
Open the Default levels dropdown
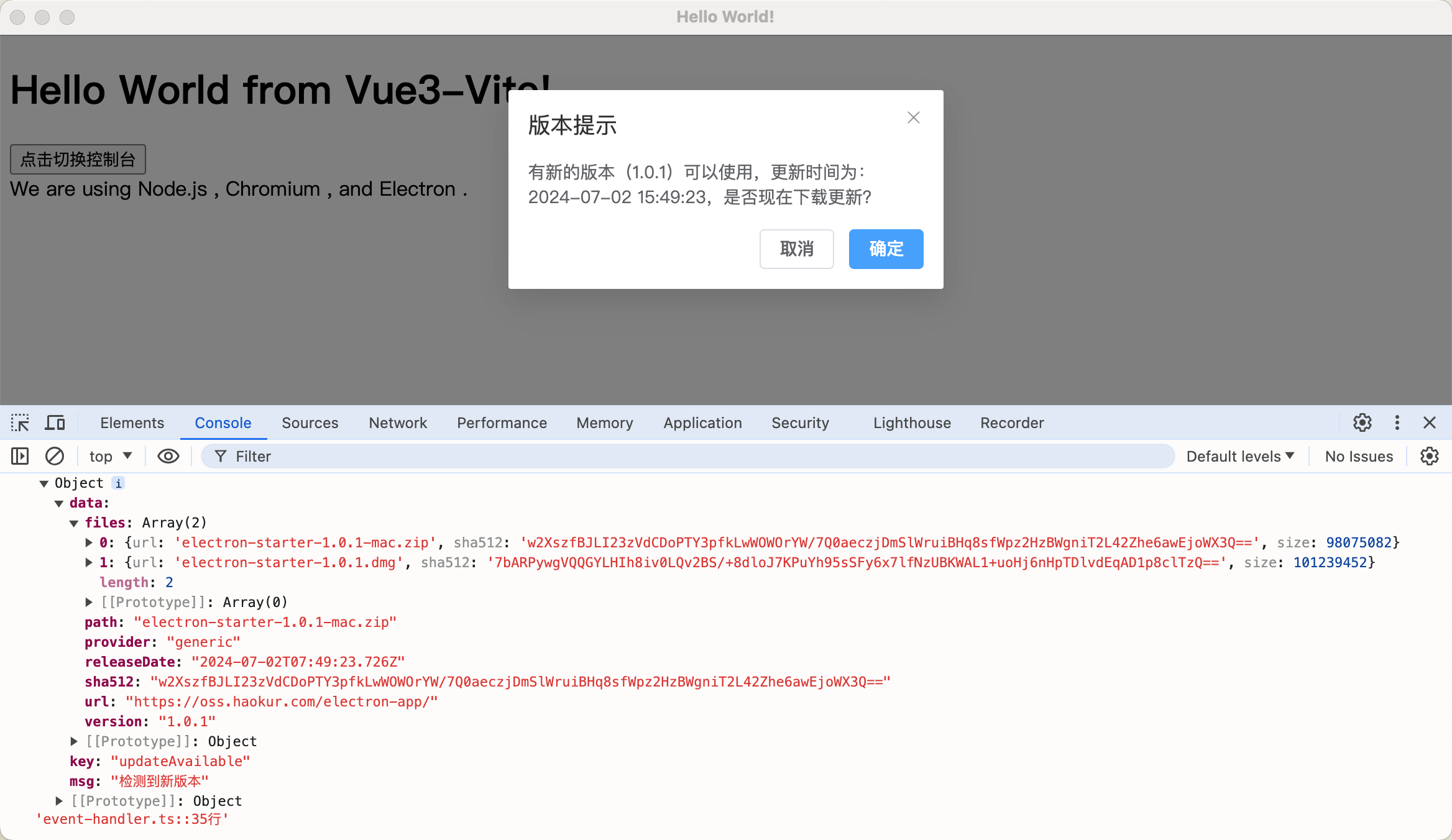point(1241,457)
